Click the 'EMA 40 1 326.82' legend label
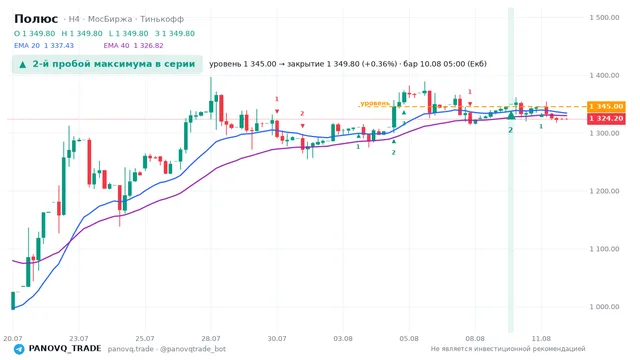 point(133,46)
